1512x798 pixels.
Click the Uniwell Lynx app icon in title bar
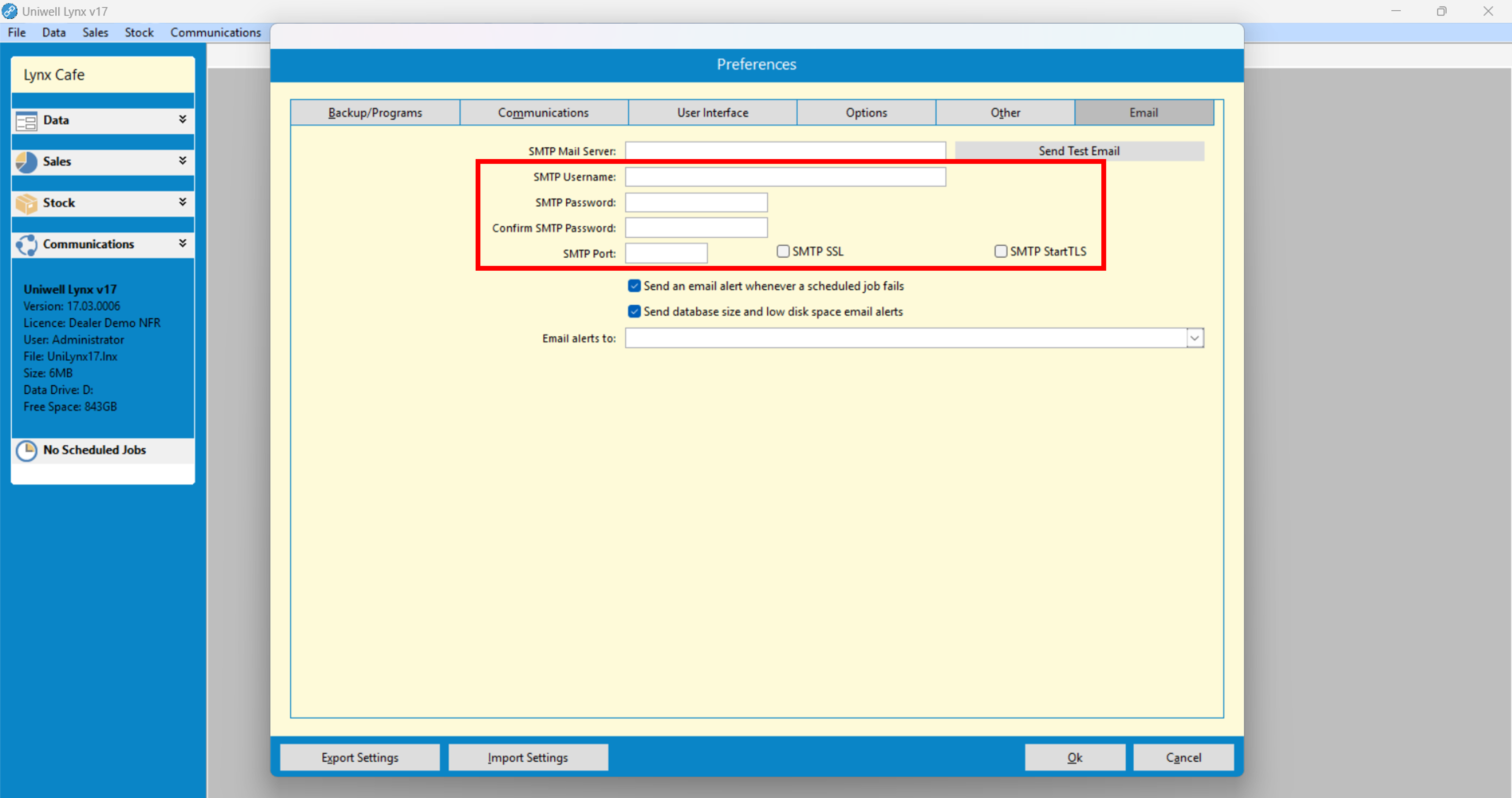[9, 11]
